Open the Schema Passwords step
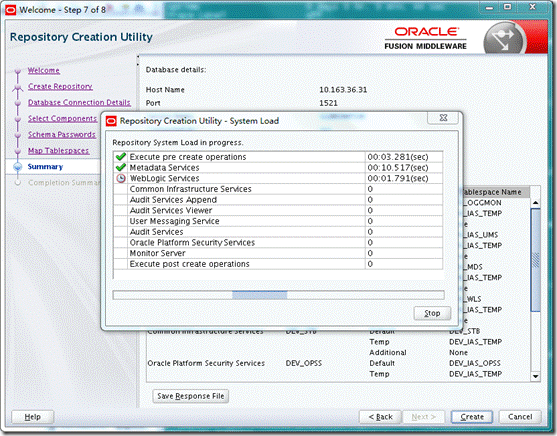557x436 pixels. point(62,135)
